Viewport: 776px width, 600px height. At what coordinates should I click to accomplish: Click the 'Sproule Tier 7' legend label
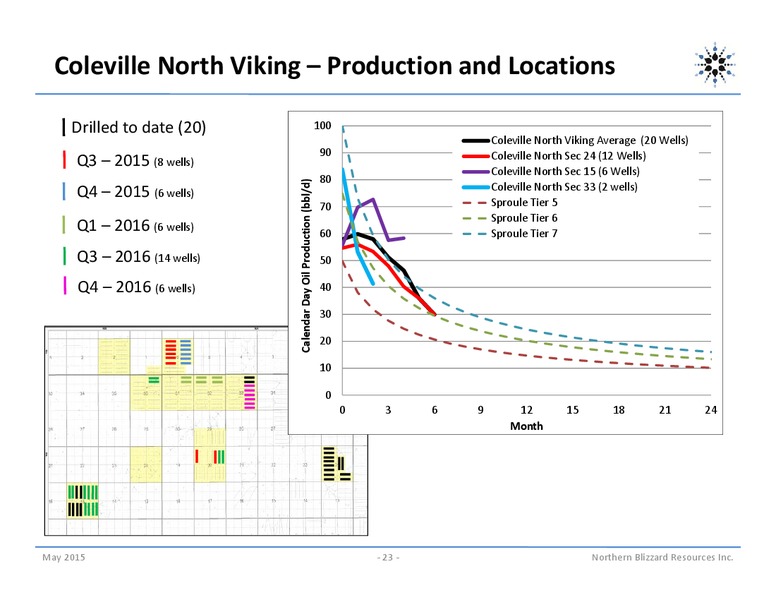pos(524,234)
